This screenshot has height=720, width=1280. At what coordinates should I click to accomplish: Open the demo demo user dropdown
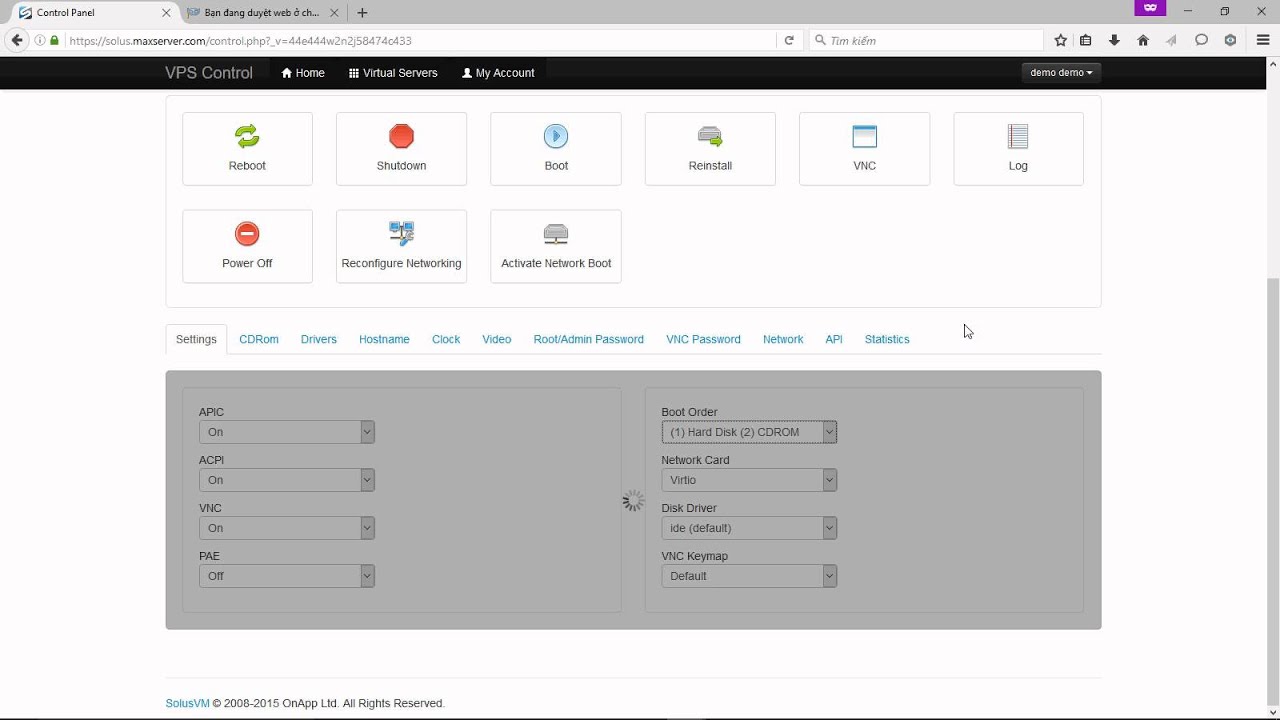tap(1061, 72)
